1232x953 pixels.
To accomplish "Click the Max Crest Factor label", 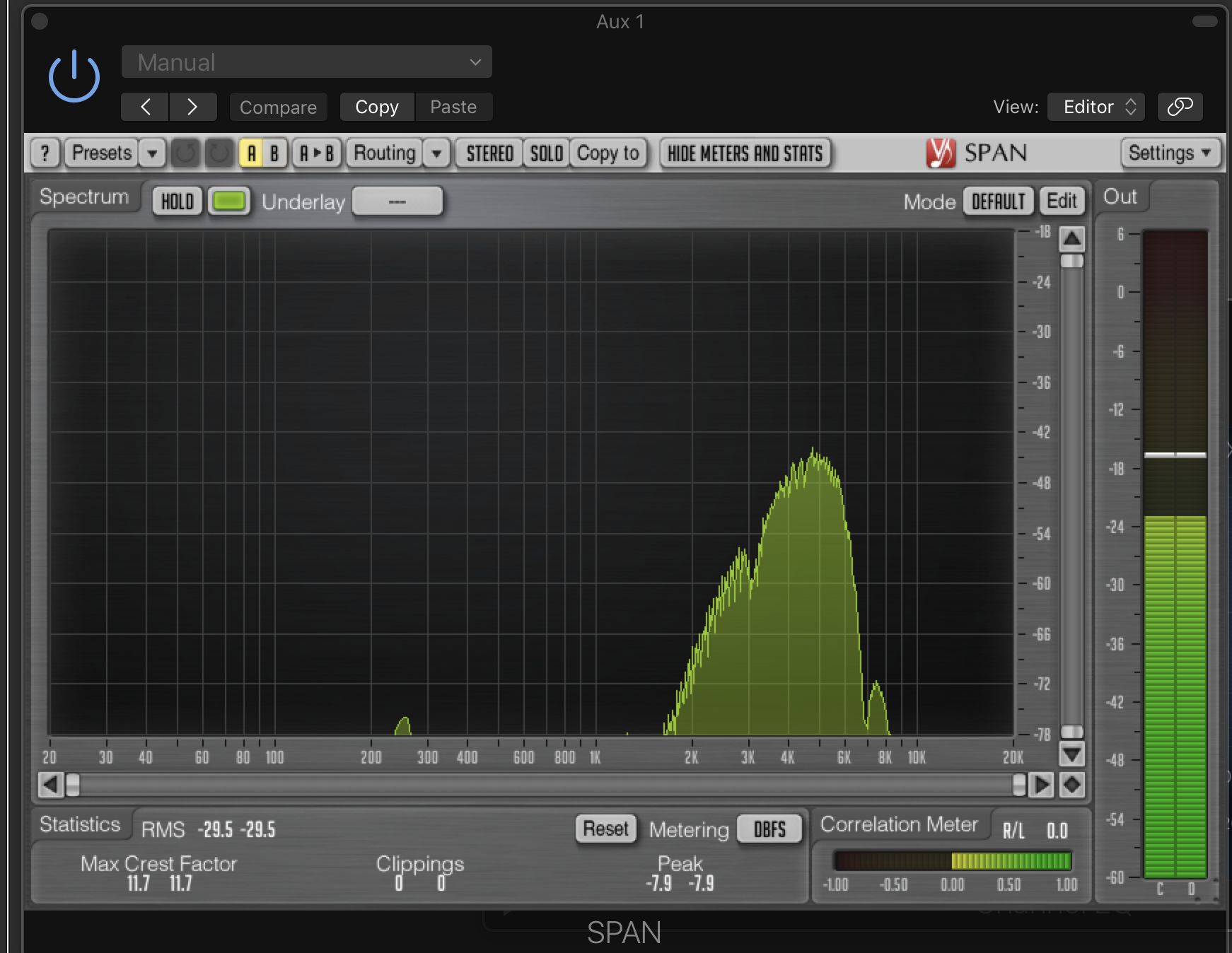I will click(x=158, y=863).
